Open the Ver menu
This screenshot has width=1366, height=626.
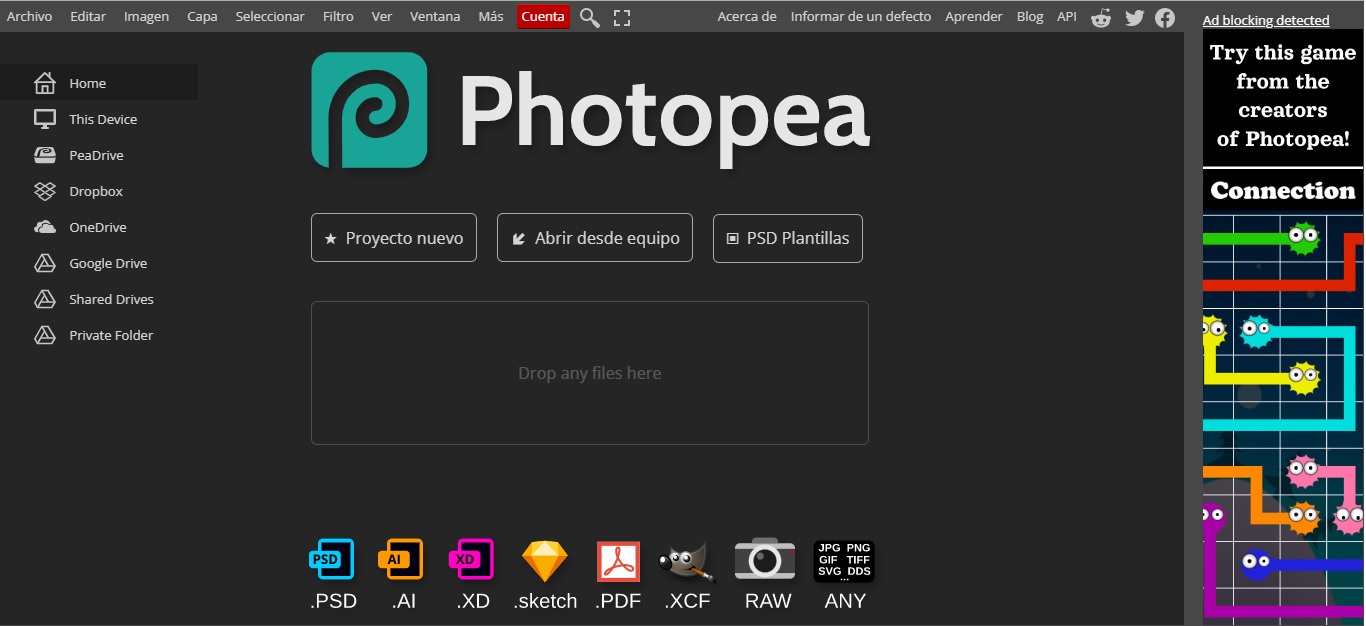coord(381,16)
